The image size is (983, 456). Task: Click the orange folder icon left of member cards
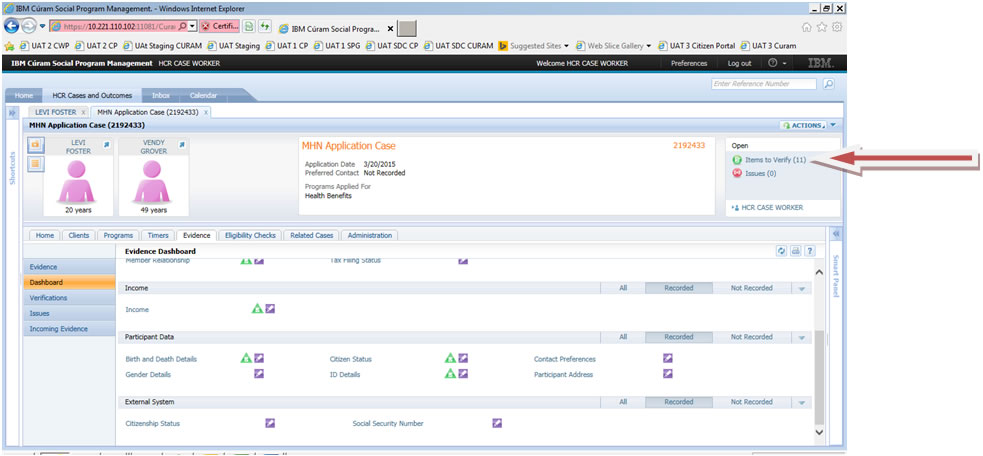pyautogui.click(x=36, y=145)
